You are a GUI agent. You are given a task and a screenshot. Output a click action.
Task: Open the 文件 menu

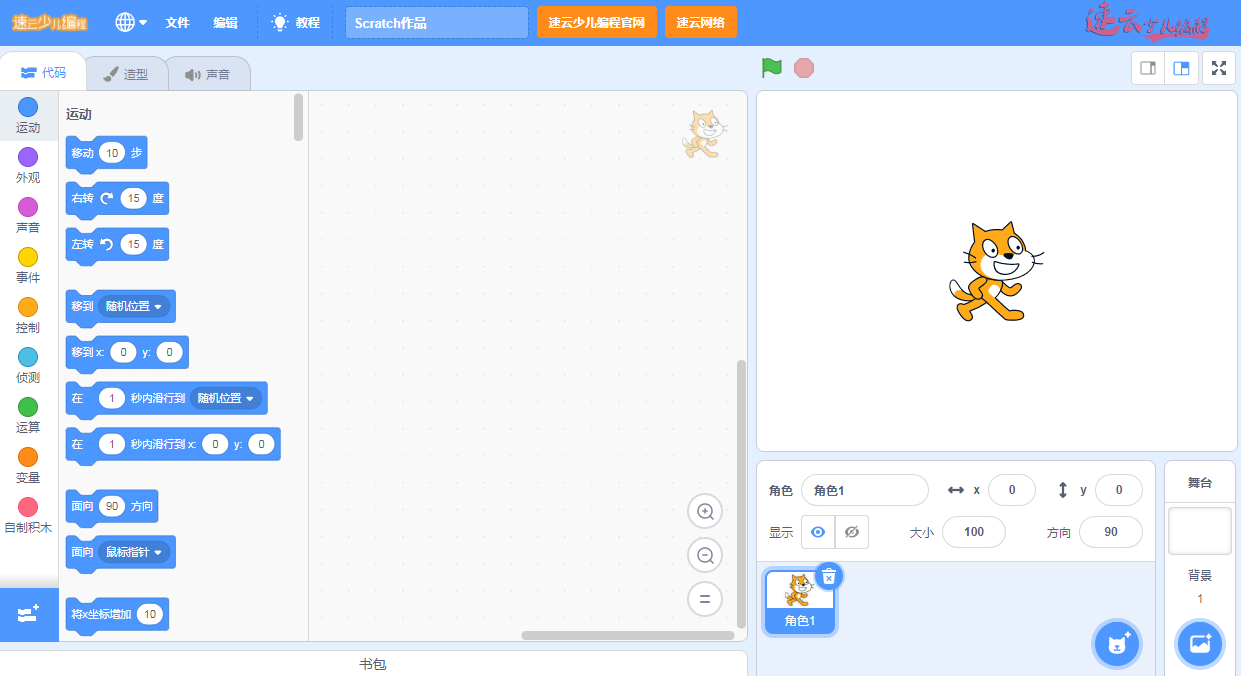point(177,22)
